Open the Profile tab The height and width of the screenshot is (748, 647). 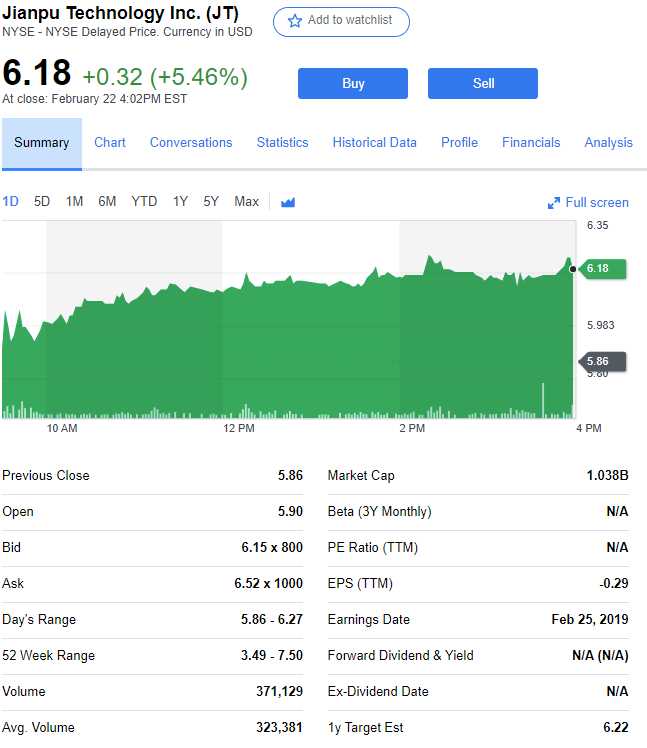pos(459,143)
